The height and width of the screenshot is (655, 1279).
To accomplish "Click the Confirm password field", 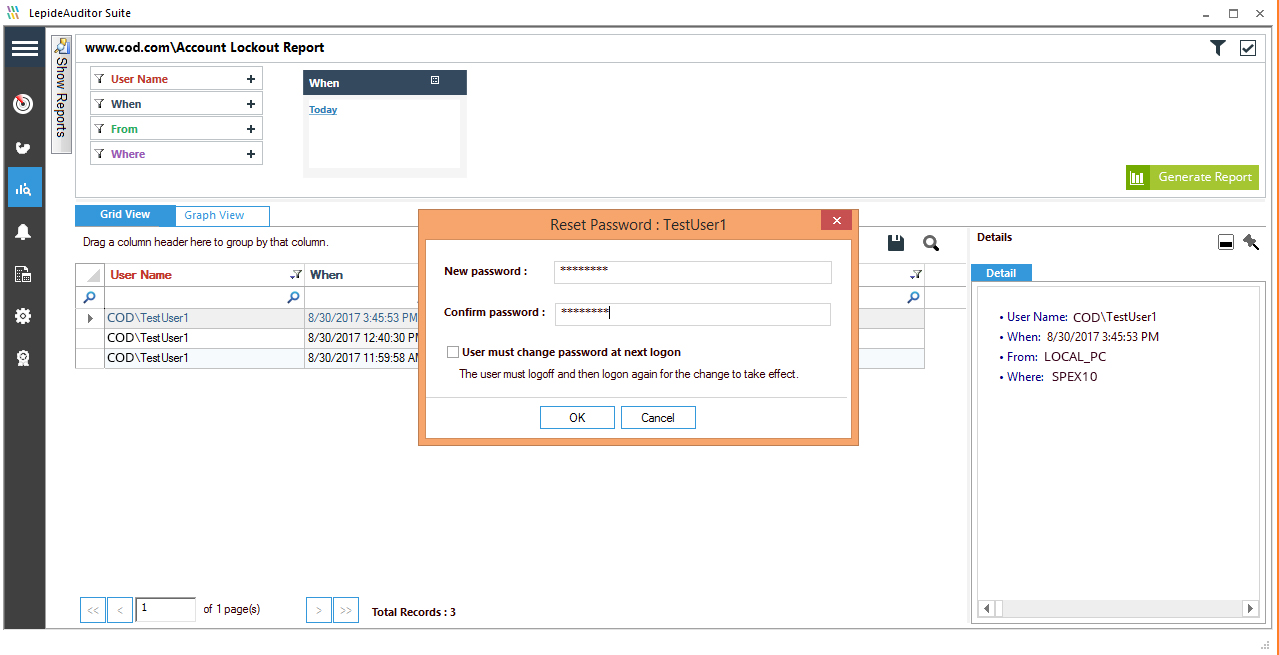I will 693,314.
